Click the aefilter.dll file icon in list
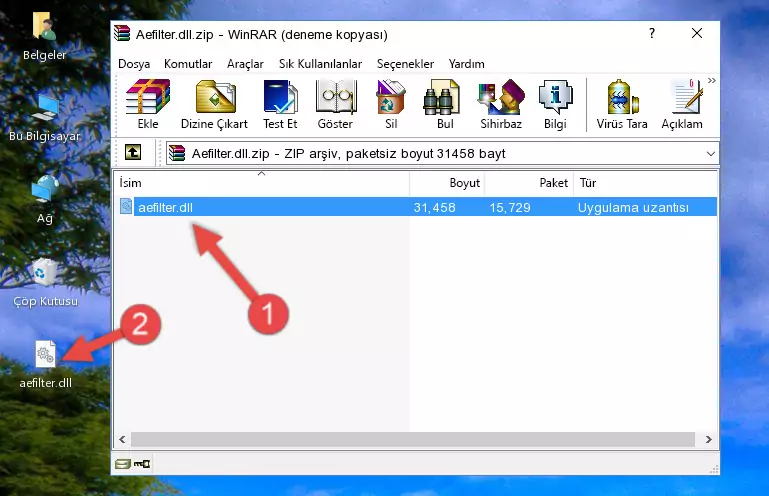 click(x=126, y=207)
